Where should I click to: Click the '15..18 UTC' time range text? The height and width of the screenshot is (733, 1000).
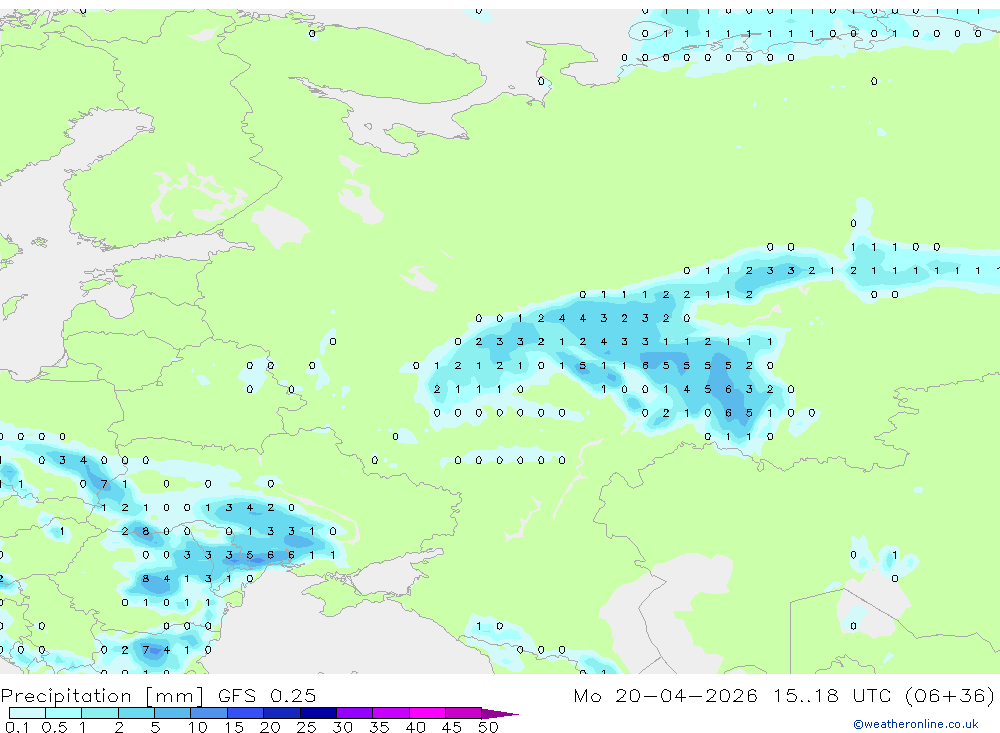(832, 695)
